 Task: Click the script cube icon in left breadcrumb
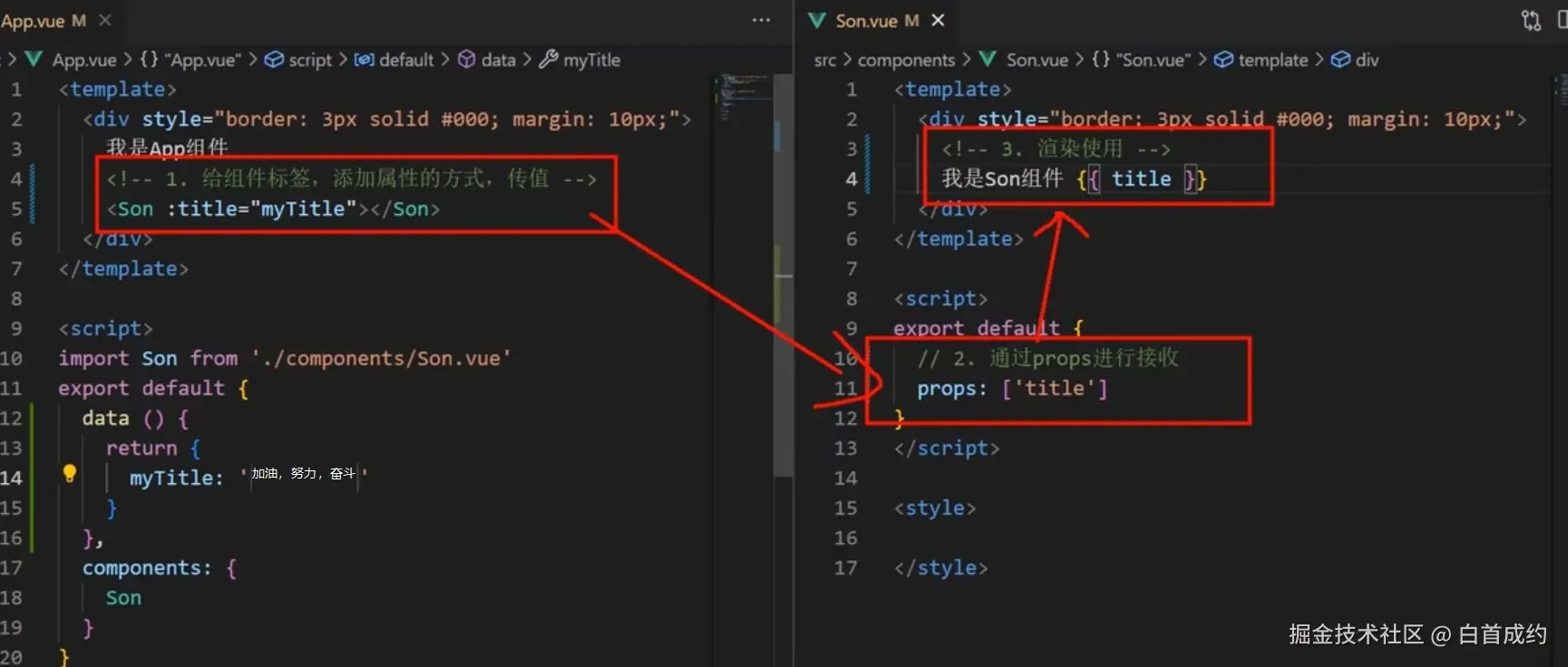[274, 60]
